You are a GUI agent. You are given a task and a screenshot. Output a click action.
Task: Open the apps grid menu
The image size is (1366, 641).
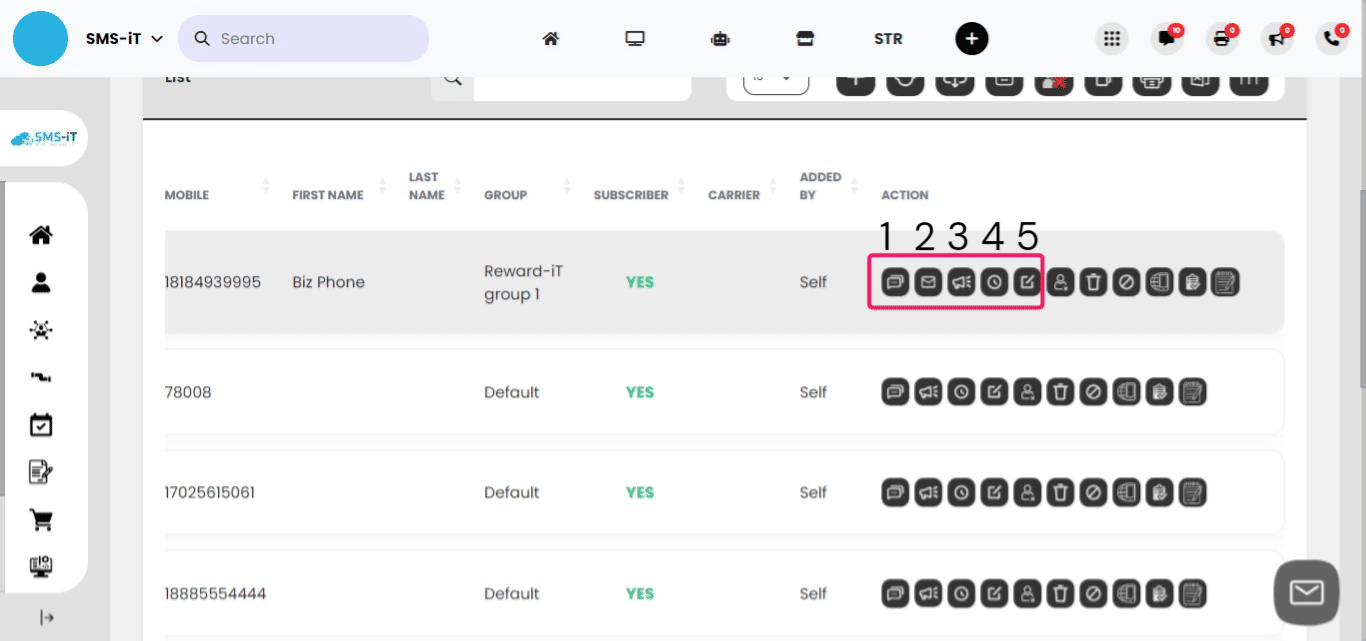pyautogui.click(x=1110, y=39)
